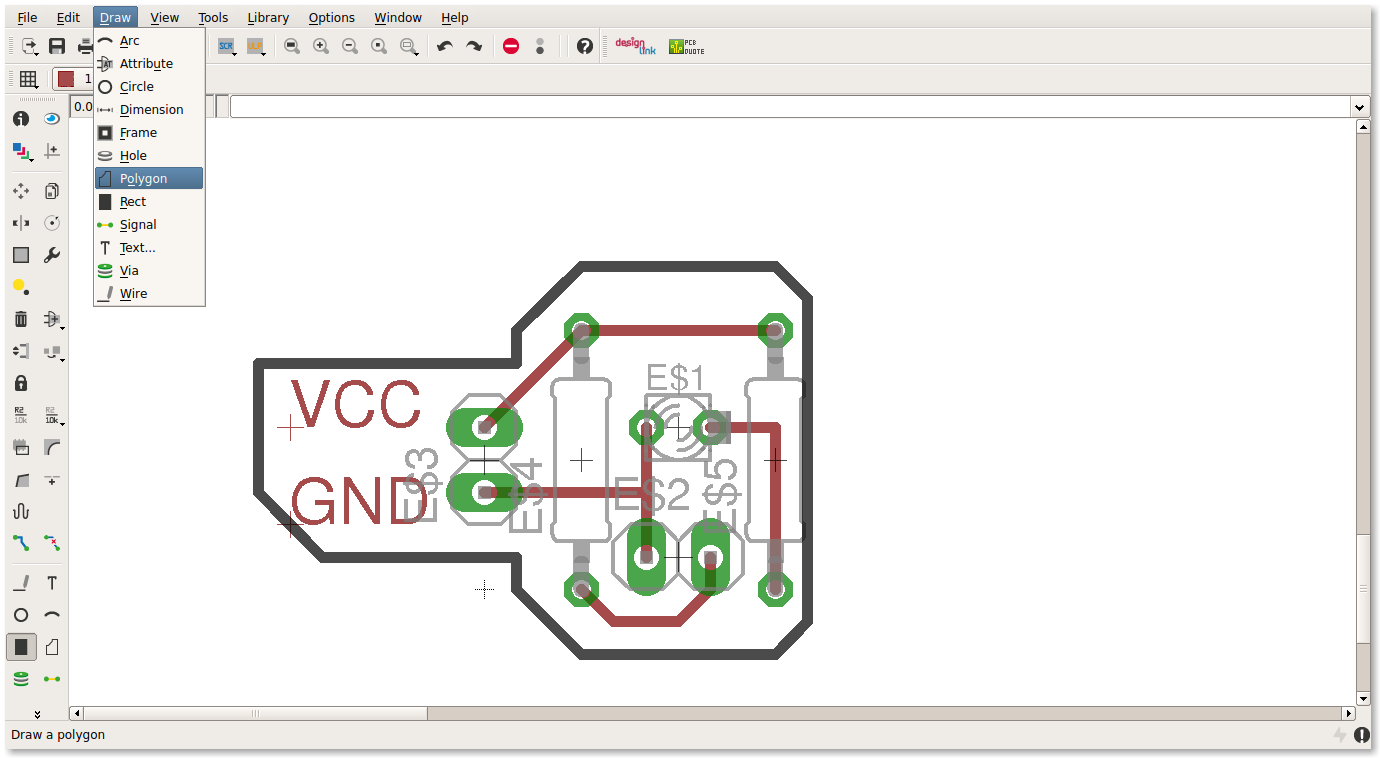Activate the Group selection tool
Image resolution: width=1380 pixels, height=758 pixels.
(x=21, y=255)
